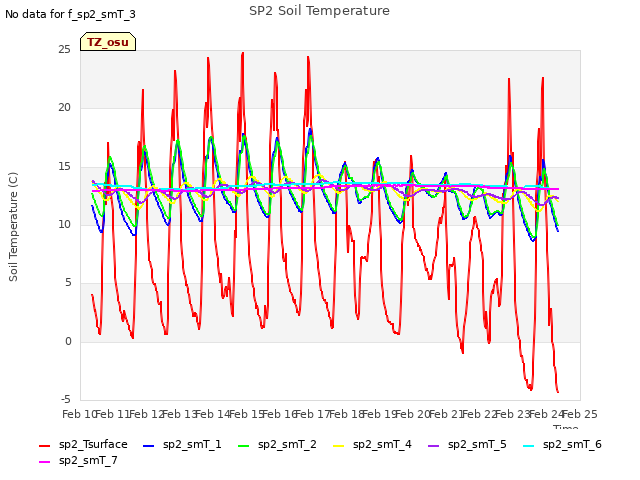Click the Feb 10 x-axis tick label
This screenshot has width=640, height=480.
point(80,414)
